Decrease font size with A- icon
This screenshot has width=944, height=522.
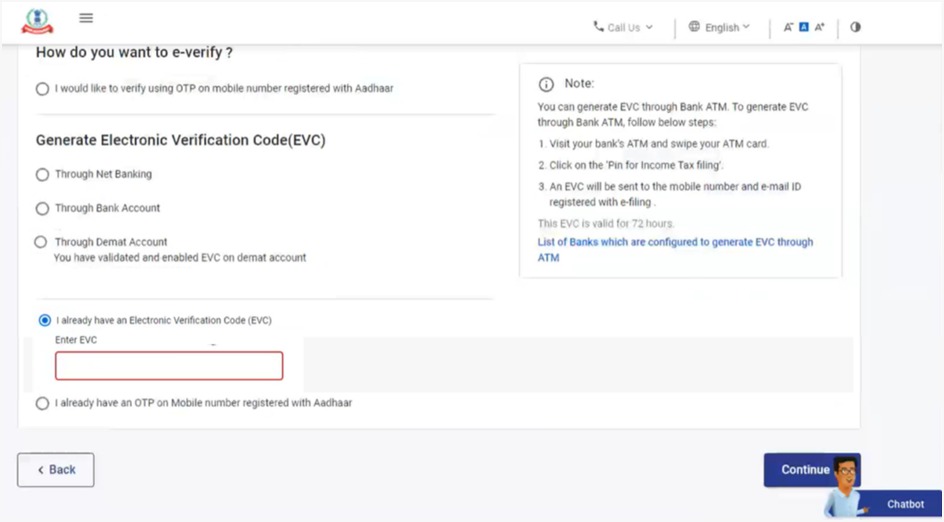[788, 27]
